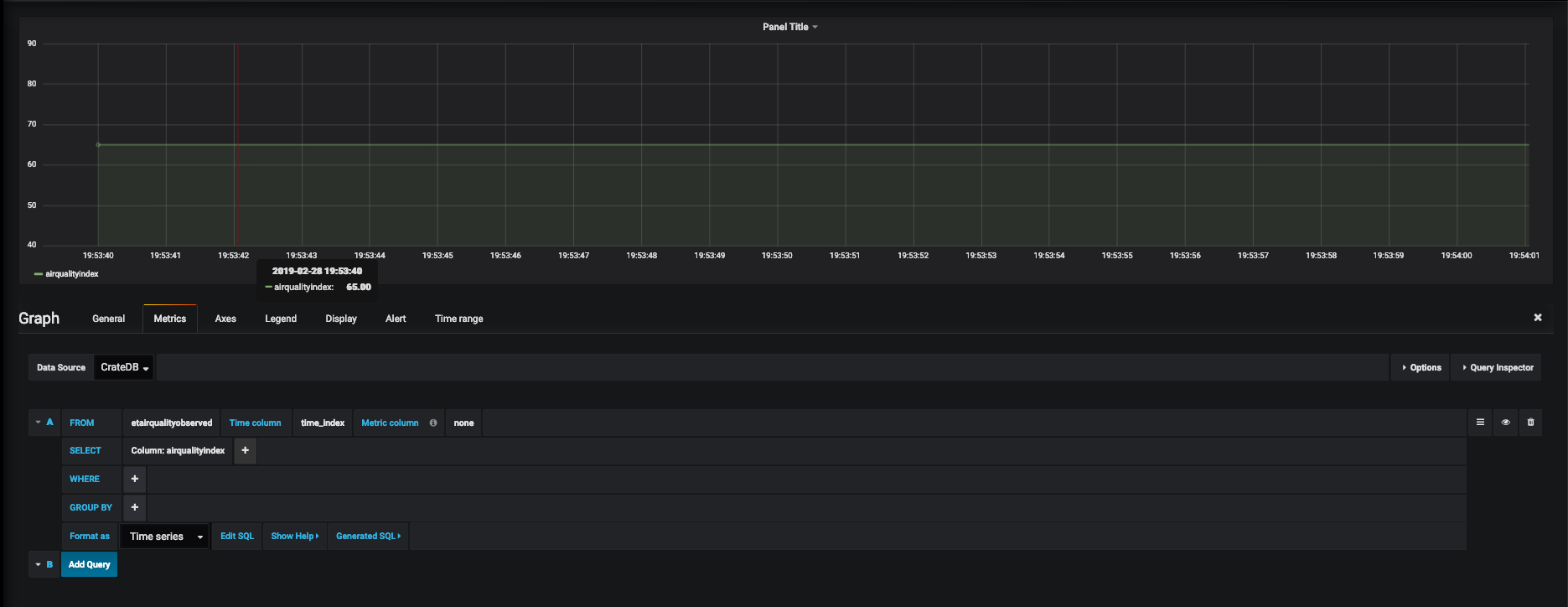Click the WHERE keyword label
The image size is (1568, 607).
pyautogui.click(x=85, y=480)
